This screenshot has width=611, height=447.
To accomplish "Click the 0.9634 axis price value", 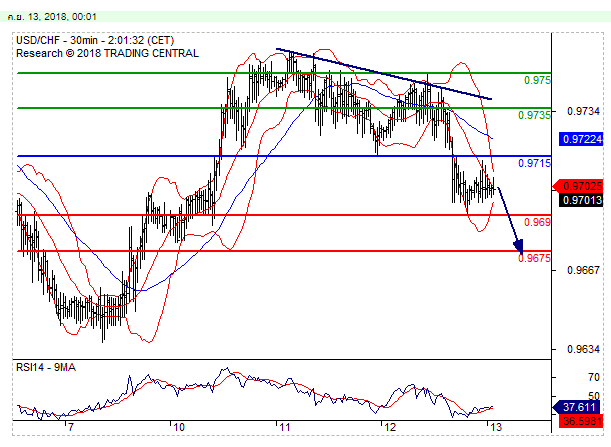I will (583, 349).
